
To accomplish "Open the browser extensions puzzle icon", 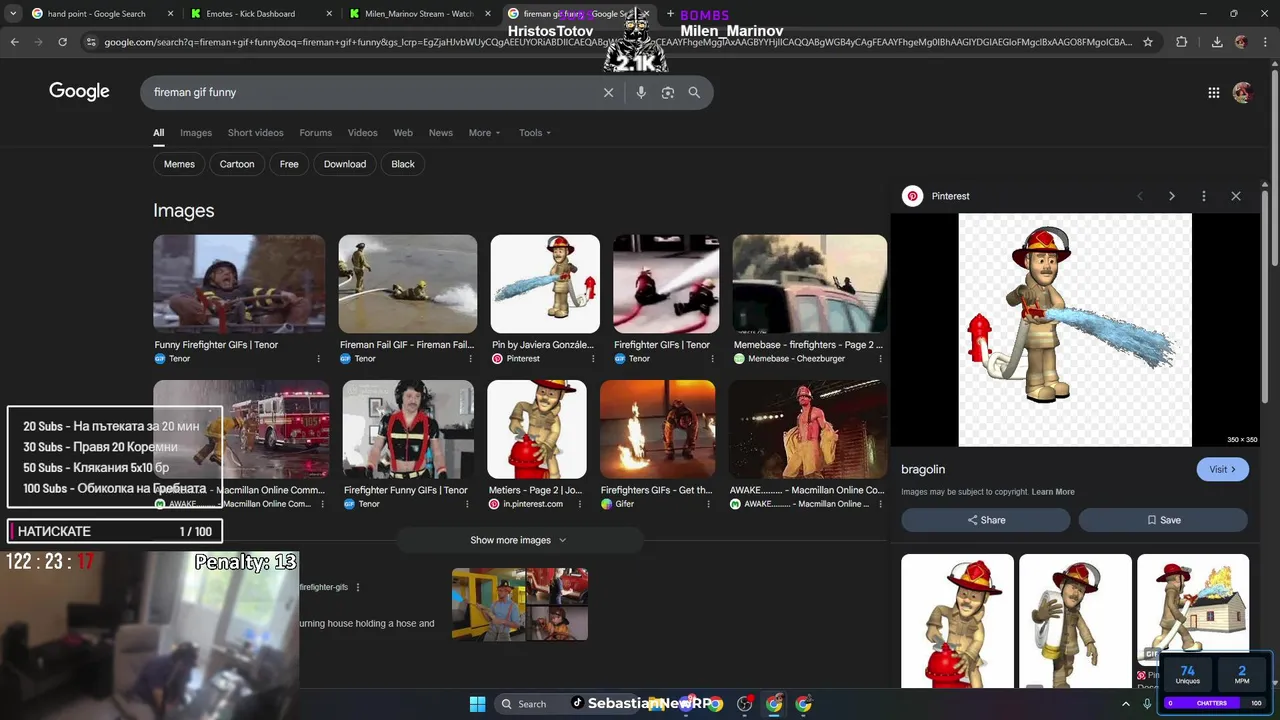I will 1182,42.
